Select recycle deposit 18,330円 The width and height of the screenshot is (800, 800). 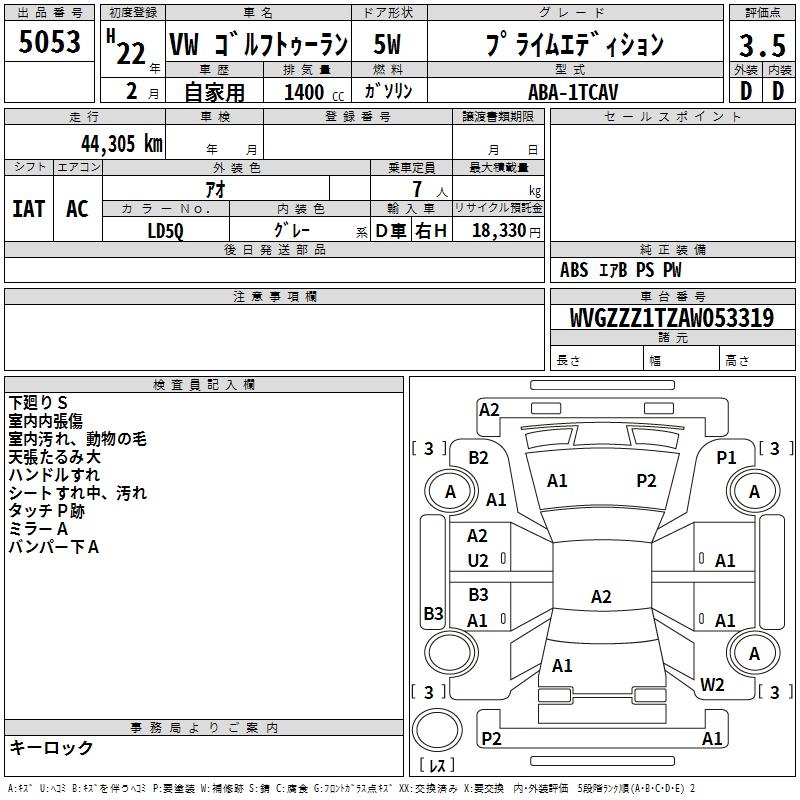pyautogui.click(x=506, y=231)
